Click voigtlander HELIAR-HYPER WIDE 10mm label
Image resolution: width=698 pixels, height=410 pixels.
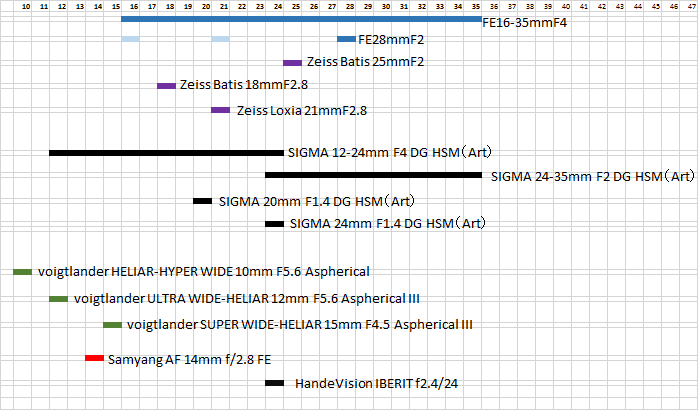tap(204, 272)
